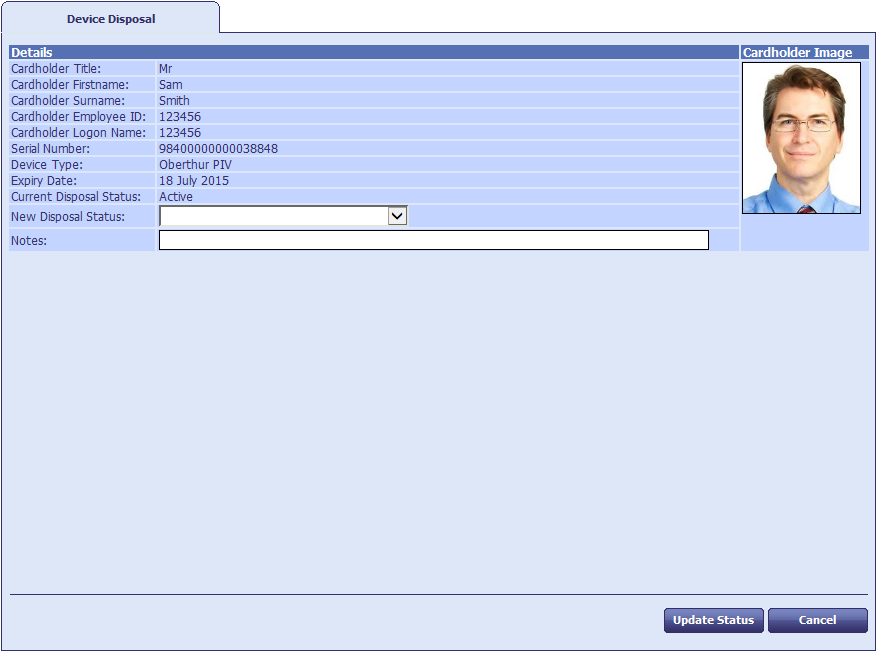Image resolution: width=877 pixels, height=652 pixels.
Task: Click the Notes label
Action: [x=29, y=241]
